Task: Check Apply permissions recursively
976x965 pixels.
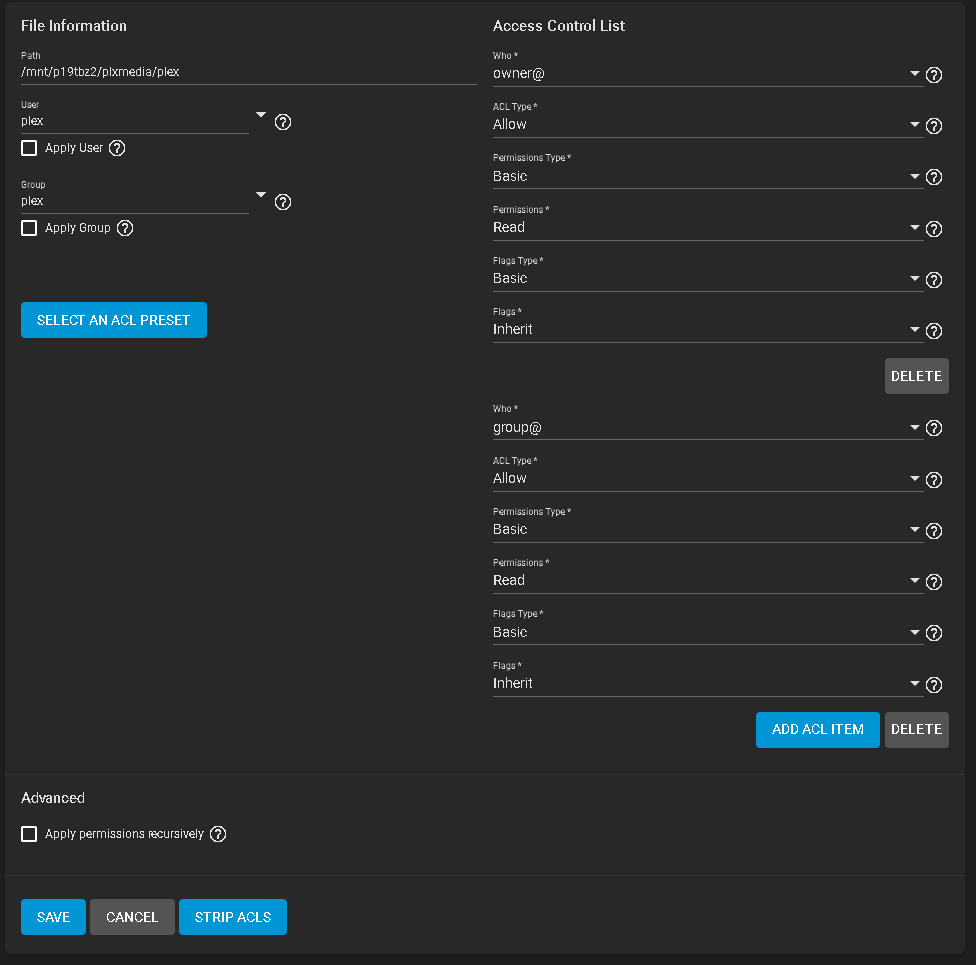Action: pyautogui.click(x=29, y=834)
